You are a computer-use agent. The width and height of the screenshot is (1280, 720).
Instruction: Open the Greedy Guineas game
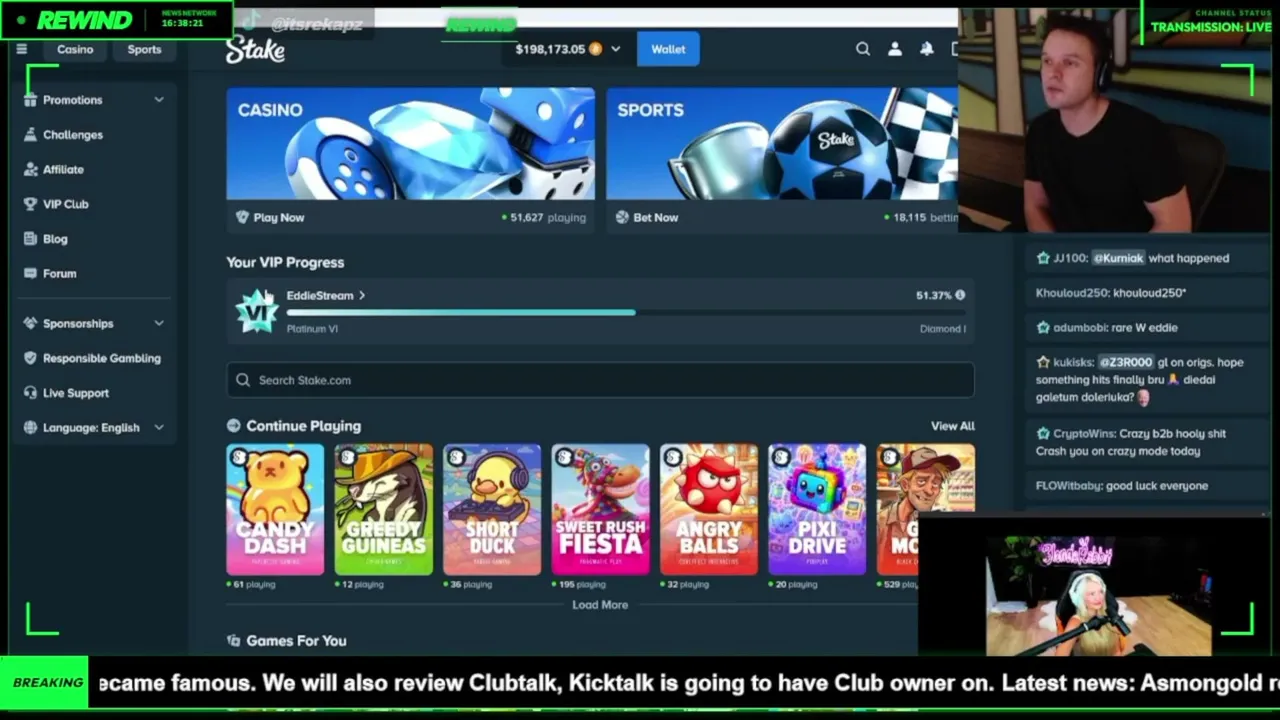[x=384, y=510]
